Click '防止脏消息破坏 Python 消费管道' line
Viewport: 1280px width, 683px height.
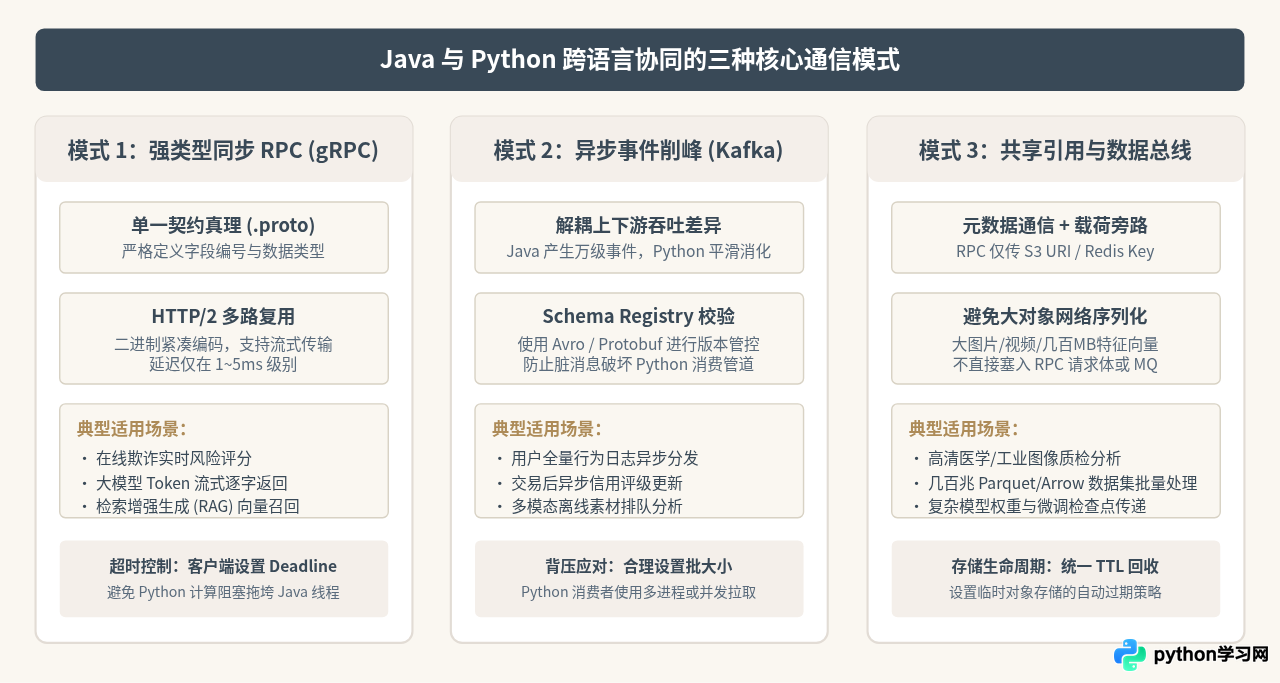click(x=638, y=364)
